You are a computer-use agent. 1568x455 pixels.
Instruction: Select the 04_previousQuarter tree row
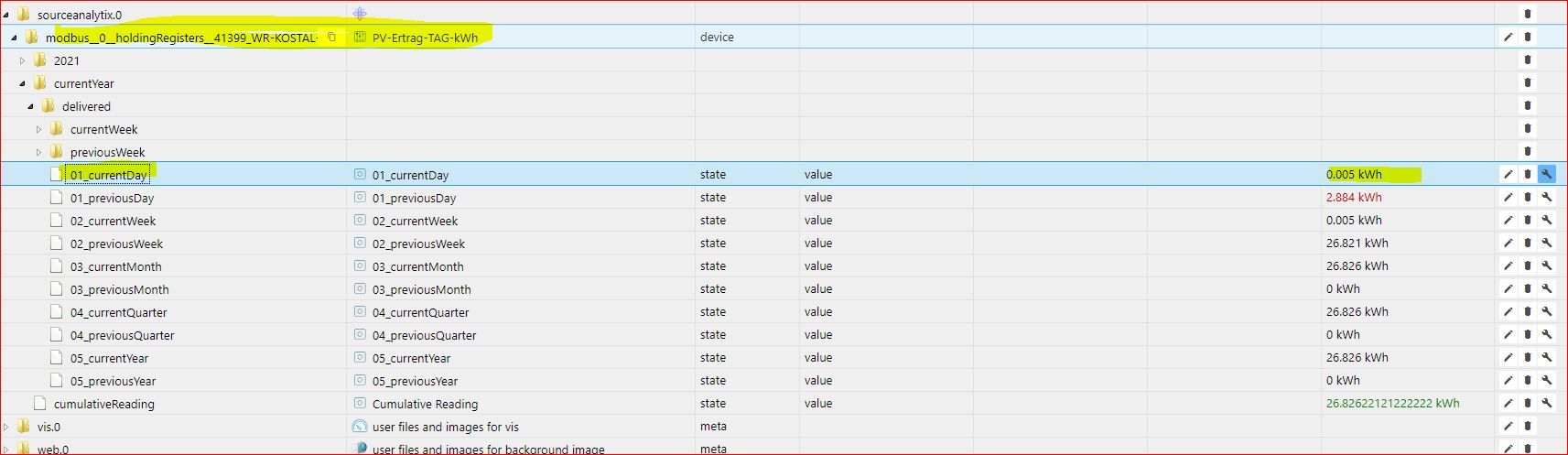pos(122,335)
